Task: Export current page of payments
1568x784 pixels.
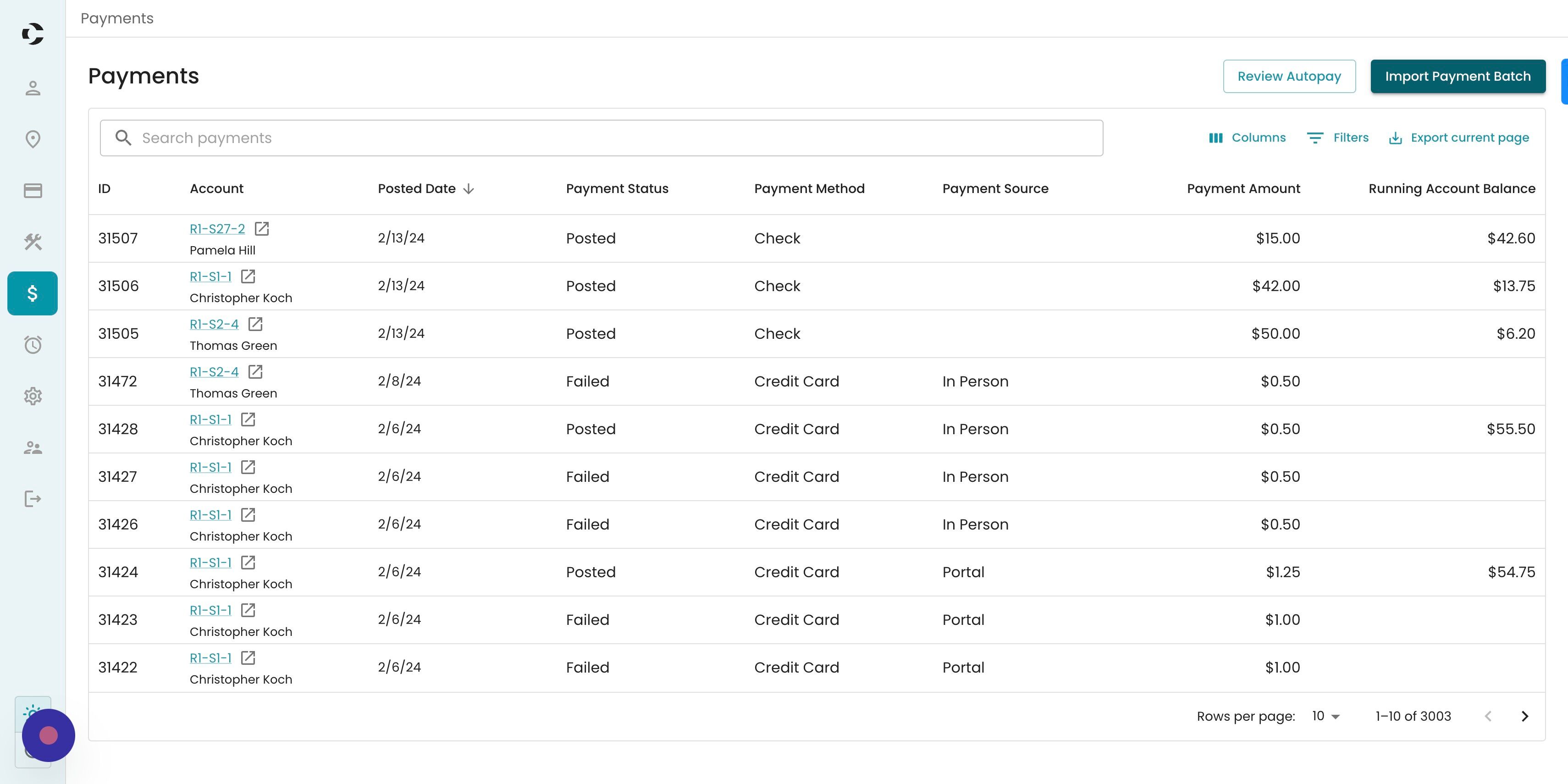Action: click(1458, 138)
